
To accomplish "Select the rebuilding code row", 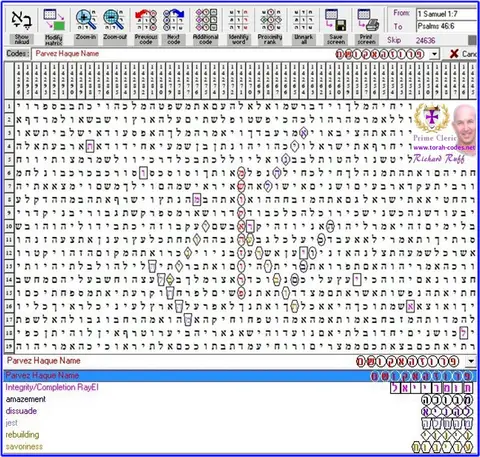I will coord(240,435).
